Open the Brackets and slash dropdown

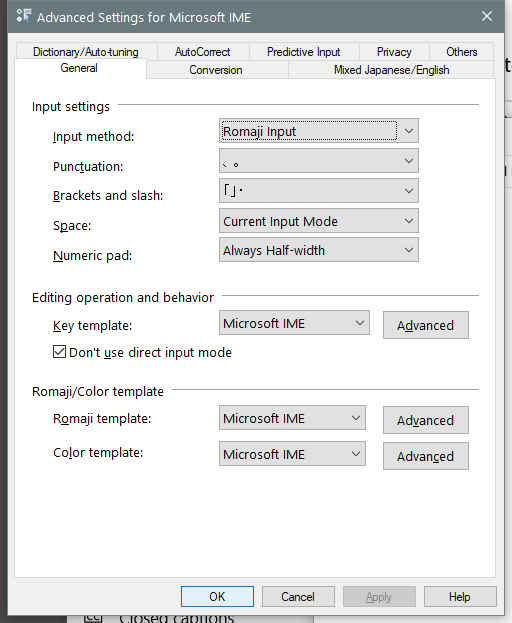coord(319,190)
